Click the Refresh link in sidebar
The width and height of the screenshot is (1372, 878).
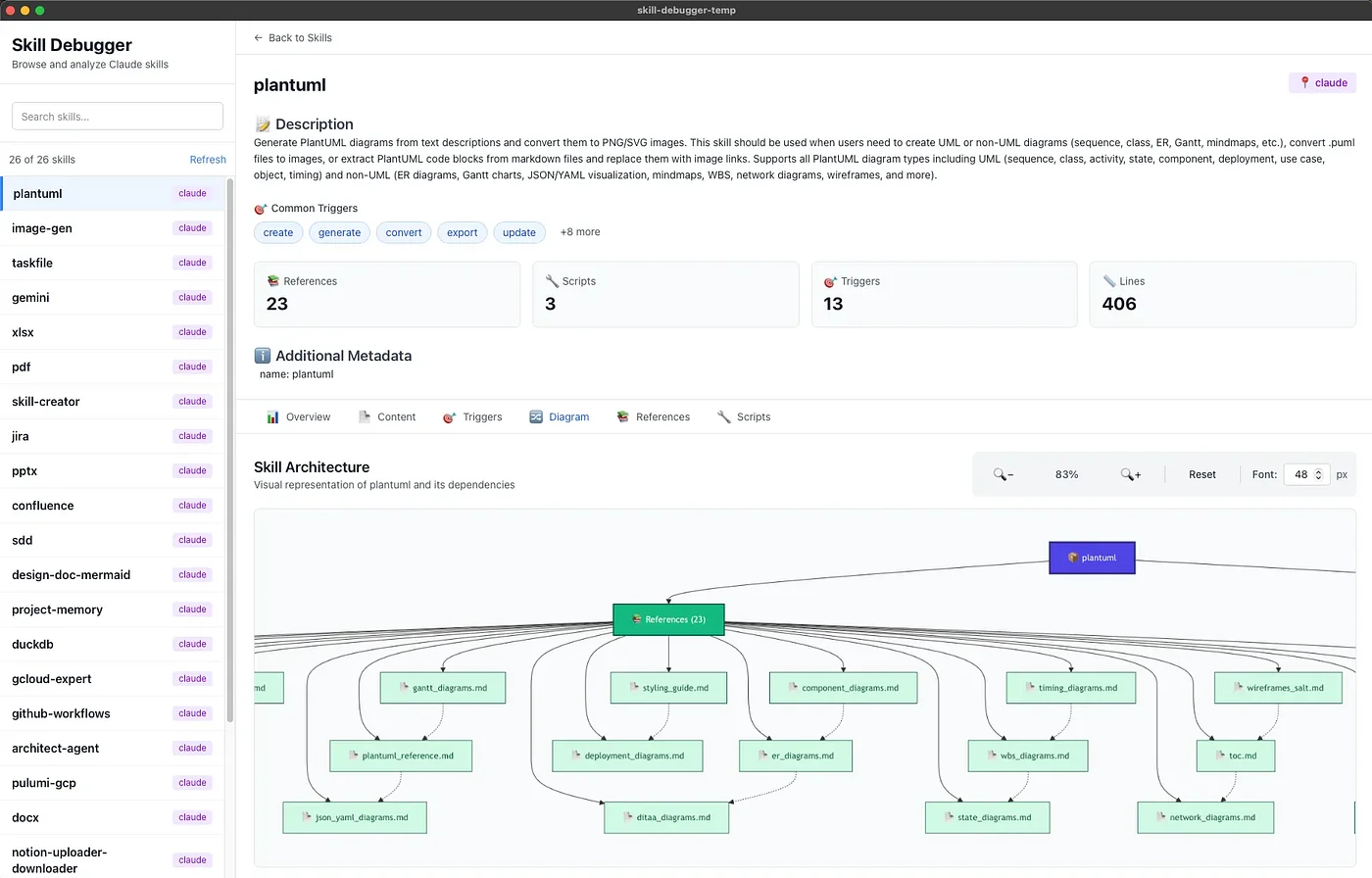pos(208,160)
